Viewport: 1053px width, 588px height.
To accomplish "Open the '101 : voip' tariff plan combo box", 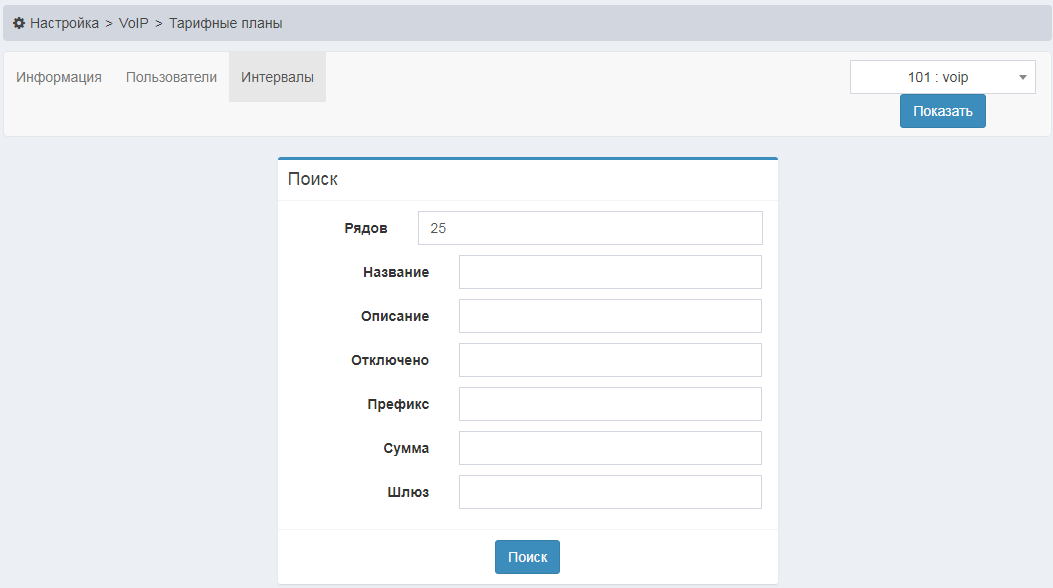I will coord(937,77).
